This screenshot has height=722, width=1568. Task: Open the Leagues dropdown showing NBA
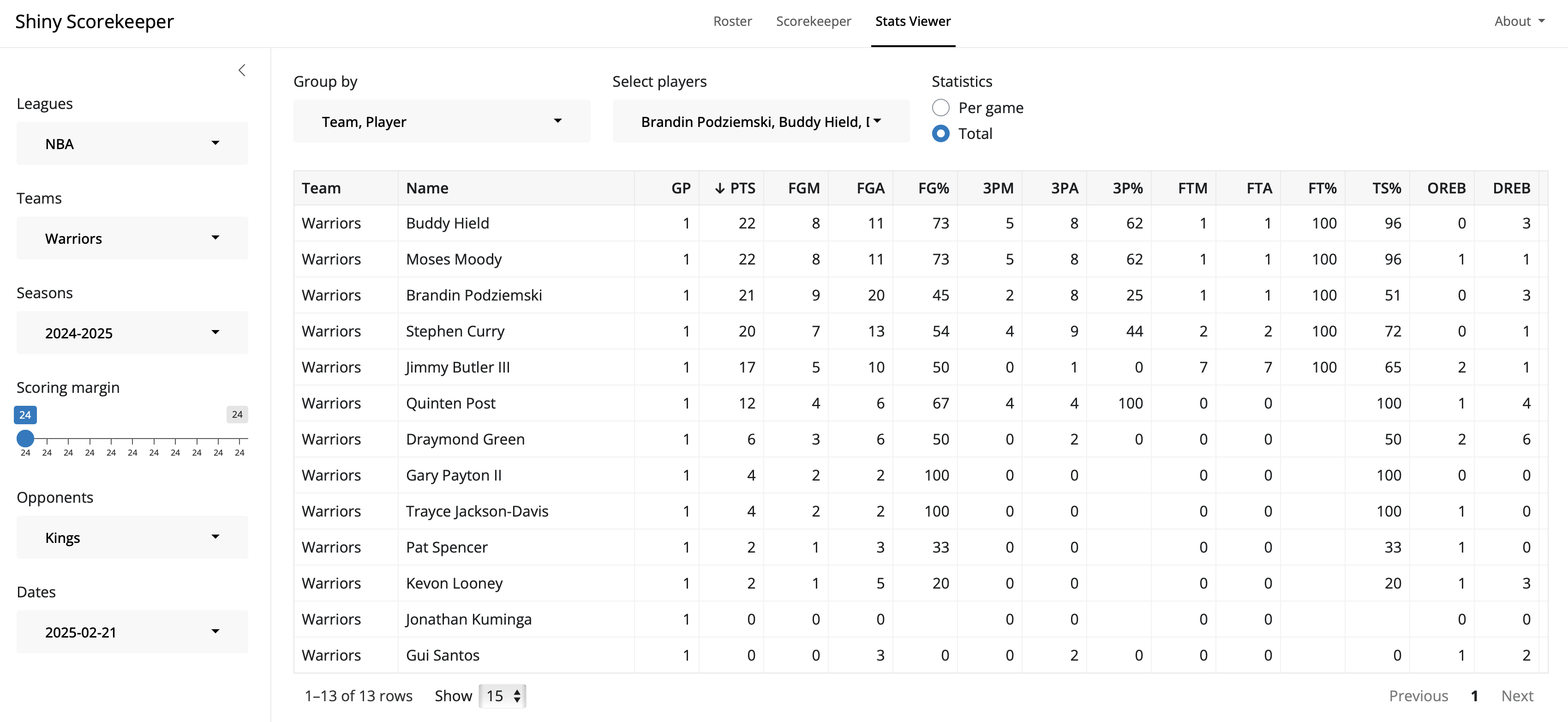tap(132, 144)
